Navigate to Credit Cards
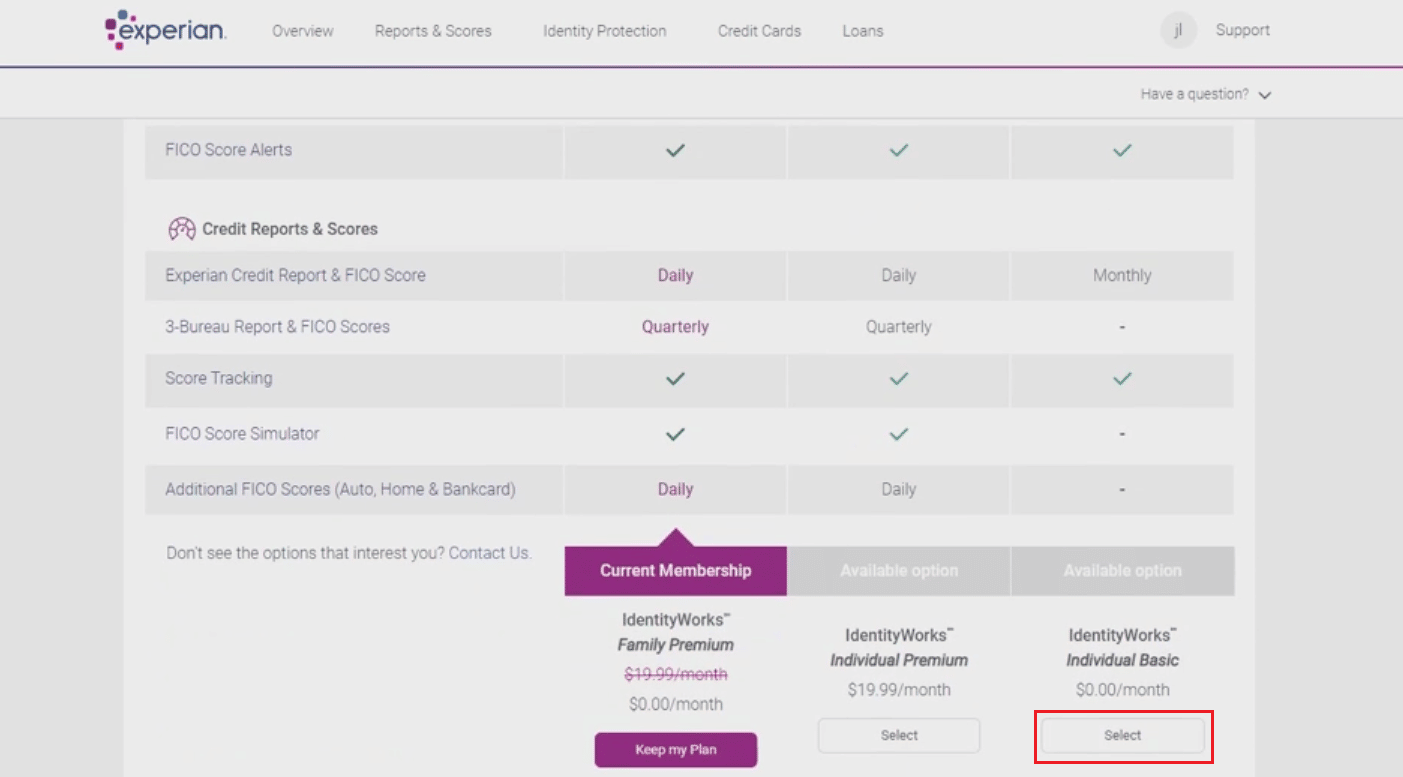The height and width of the screenshot is (777, 1403). (x=759, y=31)
